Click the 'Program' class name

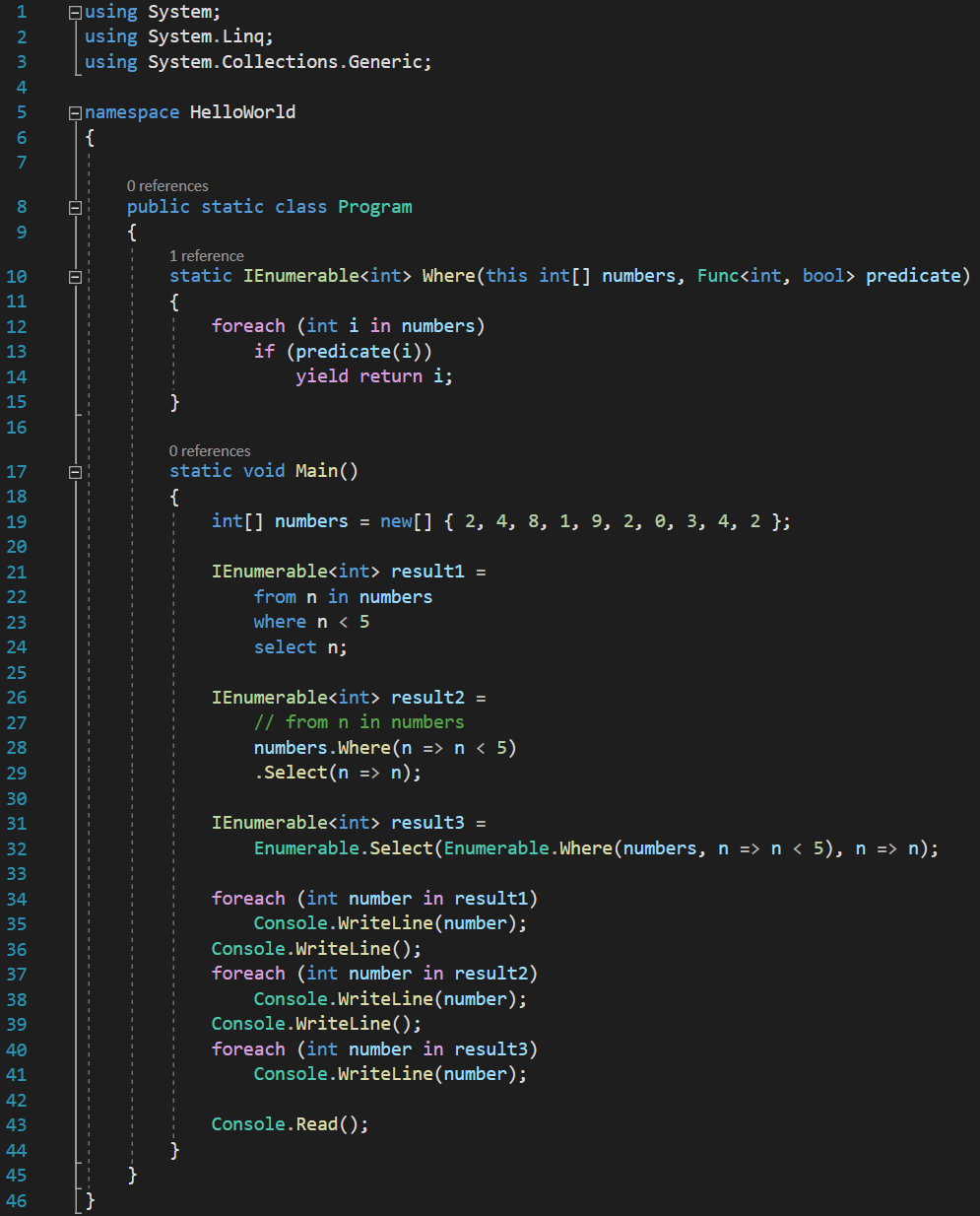[375, 207]
